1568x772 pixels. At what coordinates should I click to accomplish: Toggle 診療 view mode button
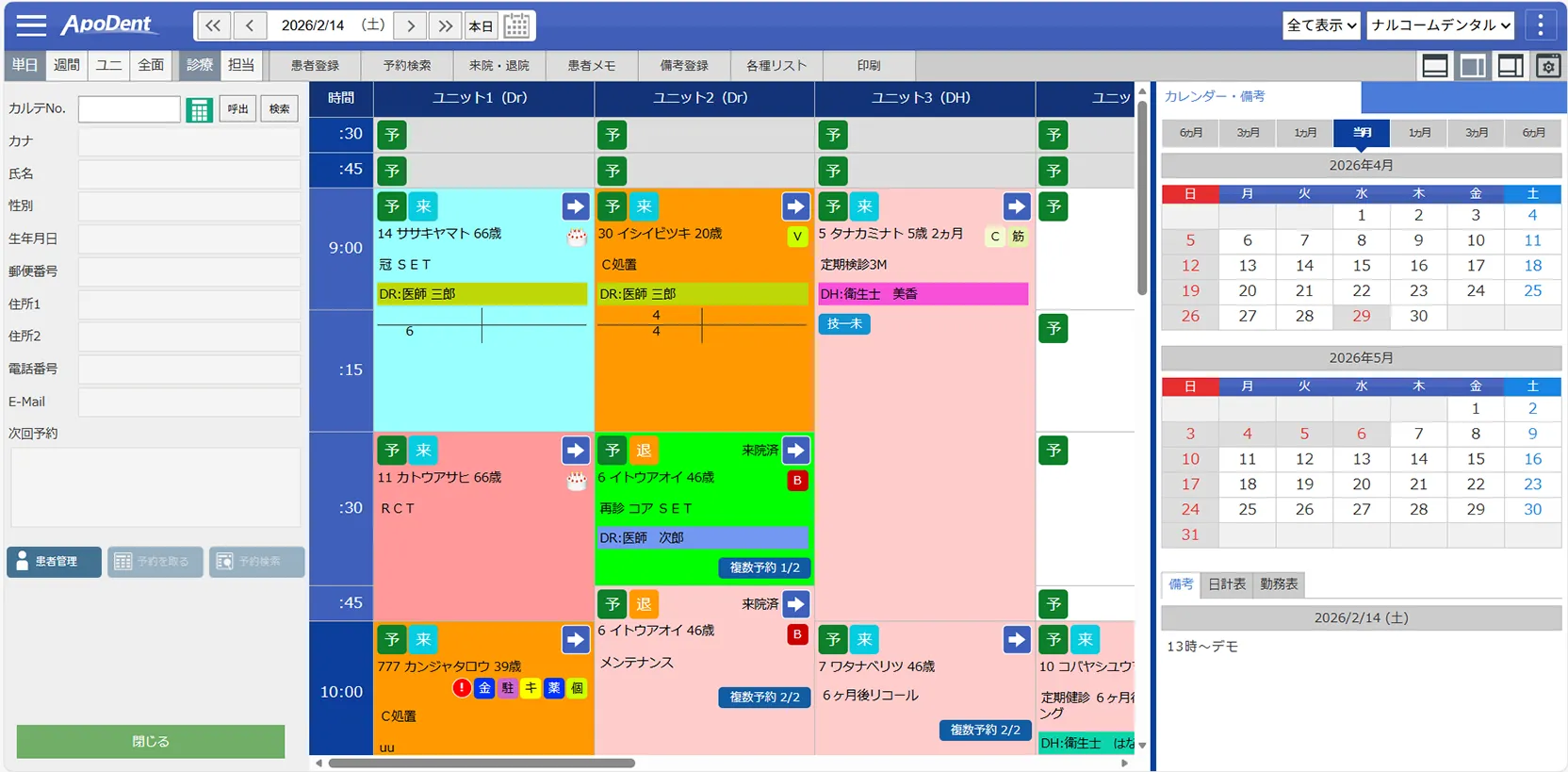[x=199, y=65]
